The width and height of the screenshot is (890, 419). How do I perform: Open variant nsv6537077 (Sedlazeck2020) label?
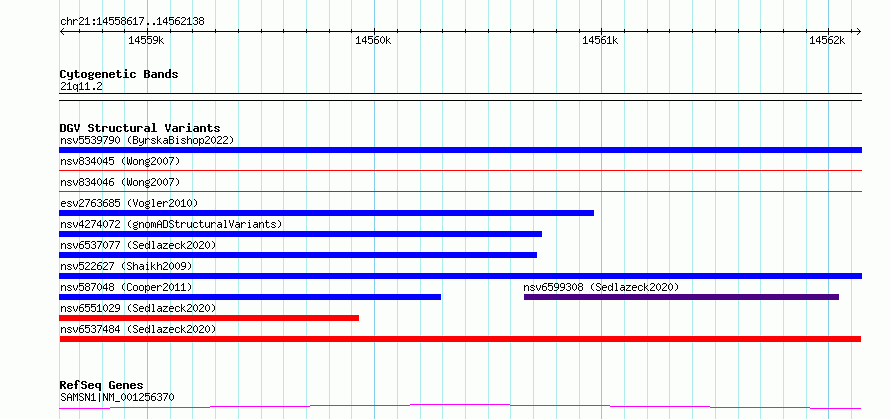tap(138, 245)
